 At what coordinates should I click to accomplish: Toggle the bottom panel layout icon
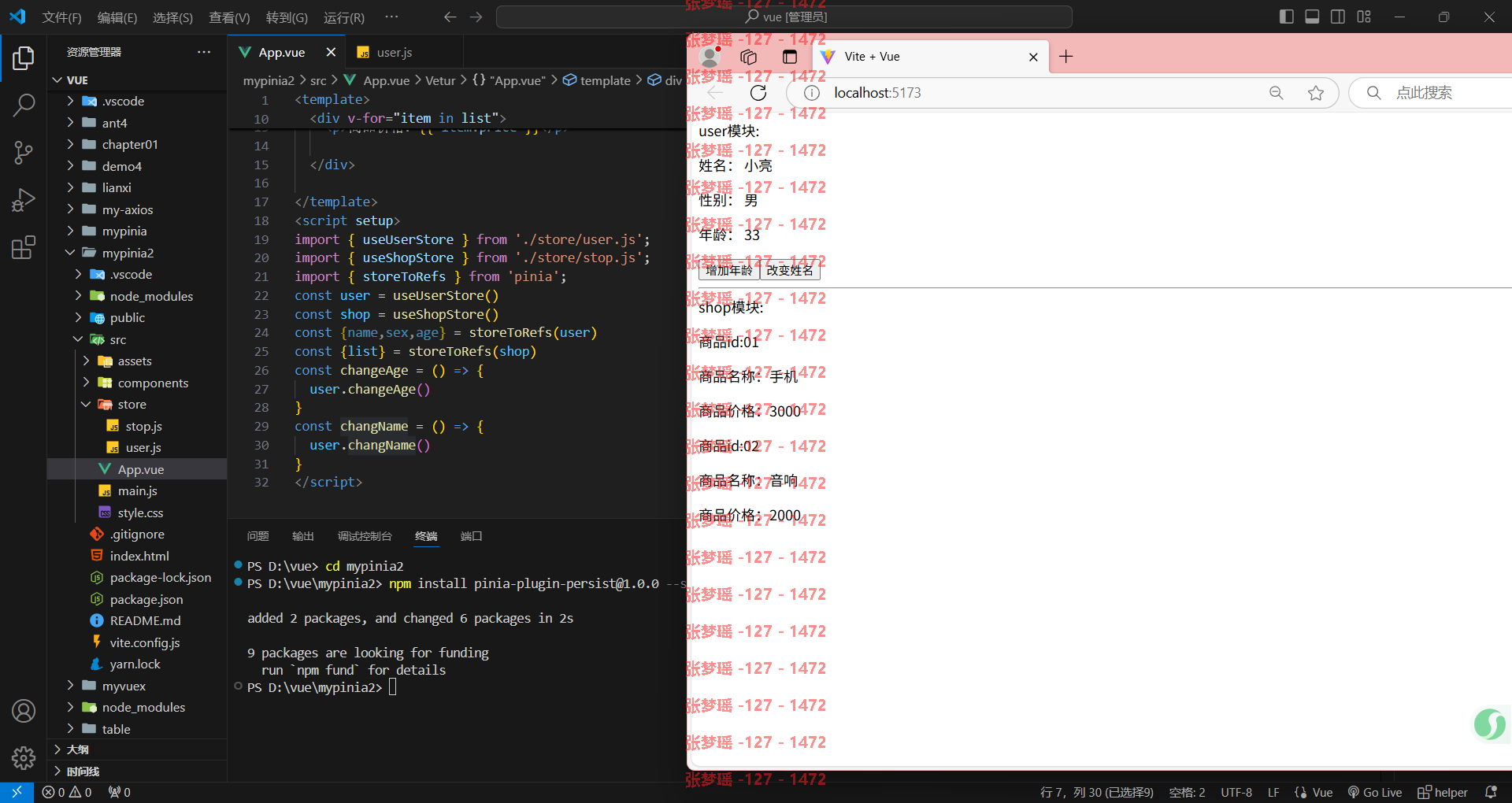tap(1312, 17)
